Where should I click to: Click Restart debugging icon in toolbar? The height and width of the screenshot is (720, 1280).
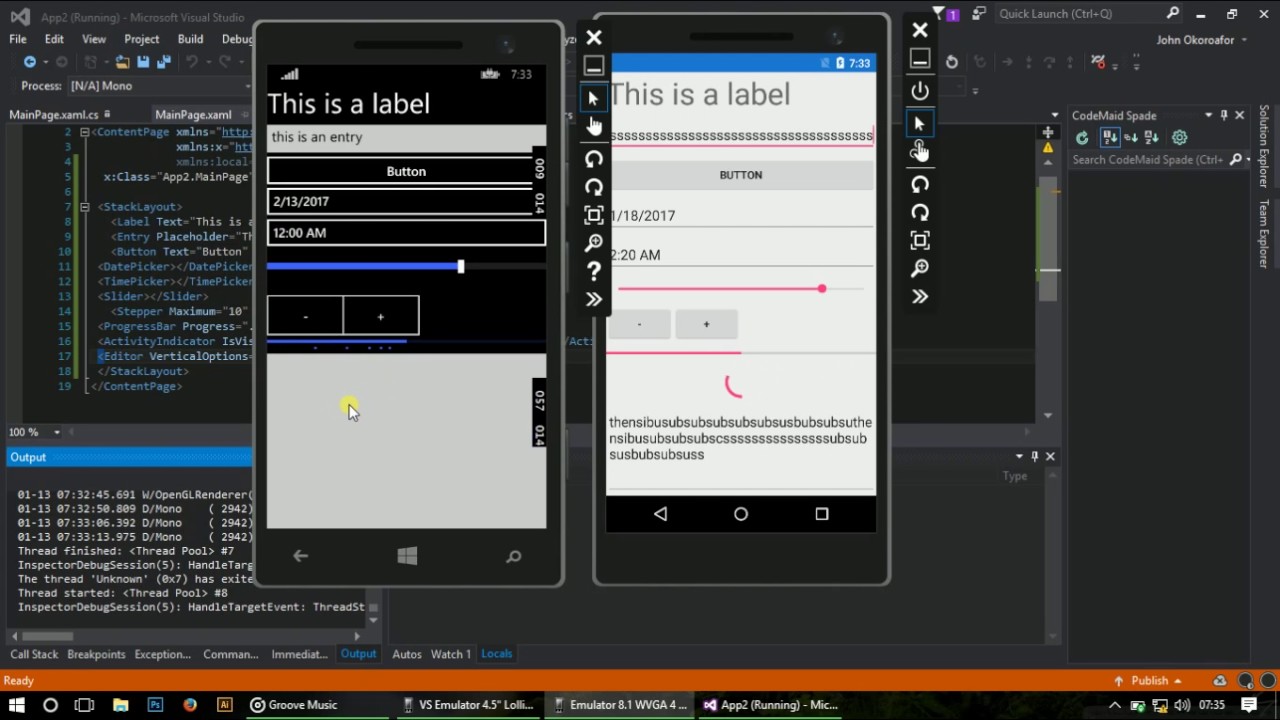click(x=952, y=62)
